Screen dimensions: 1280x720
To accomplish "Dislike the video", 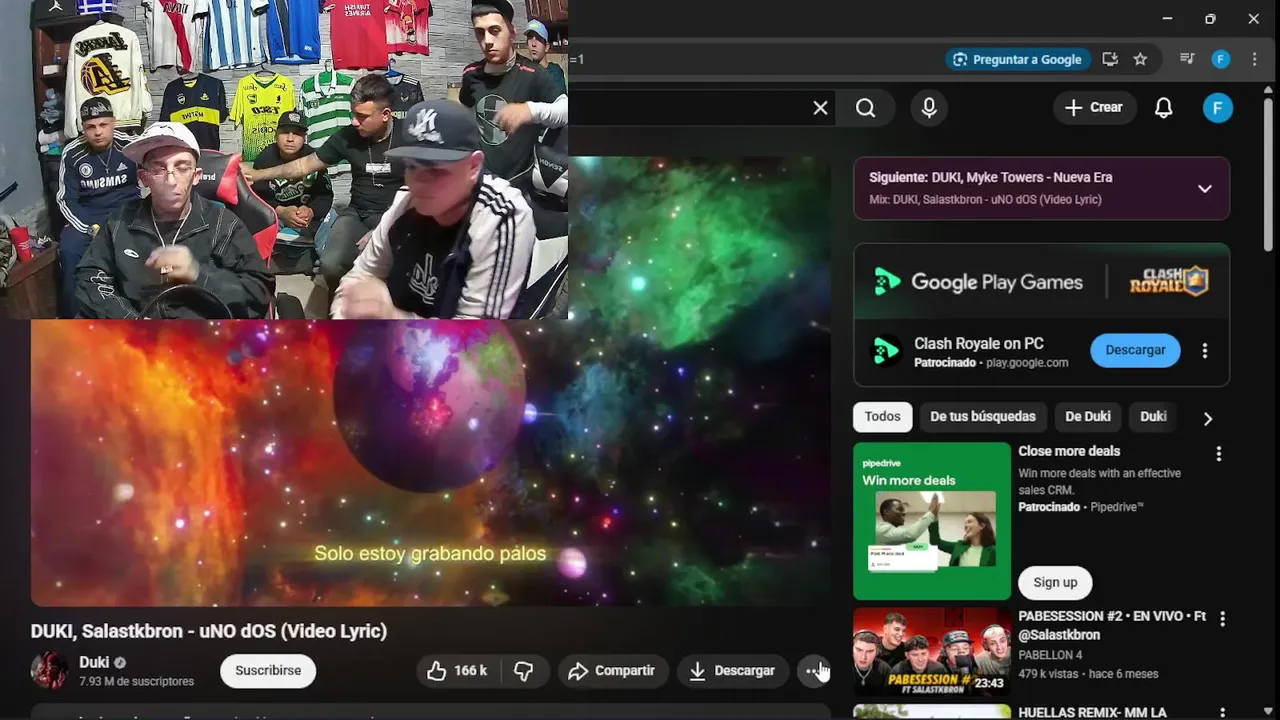I will pyautogui.click(x=524, y=671).
